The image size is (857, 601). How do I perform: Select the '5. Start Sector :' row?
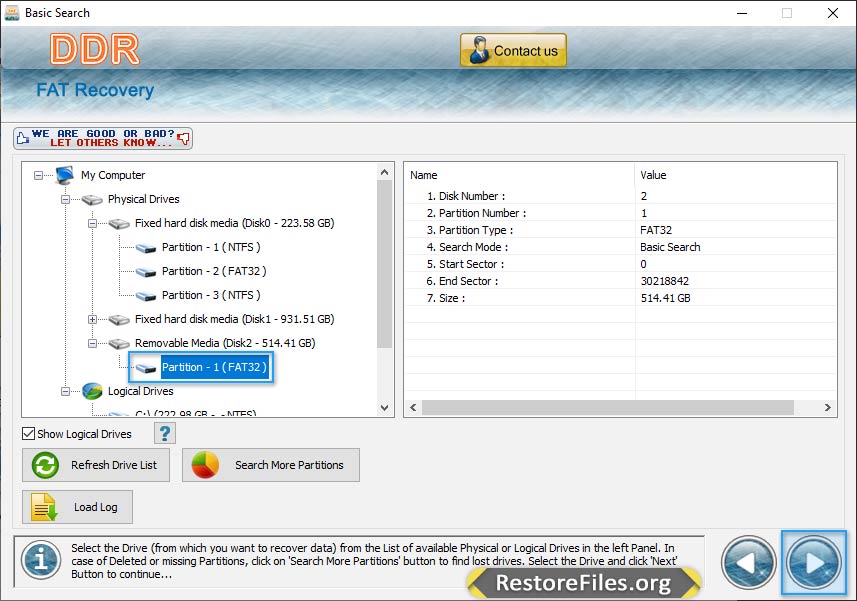click(x=621, y=263)
